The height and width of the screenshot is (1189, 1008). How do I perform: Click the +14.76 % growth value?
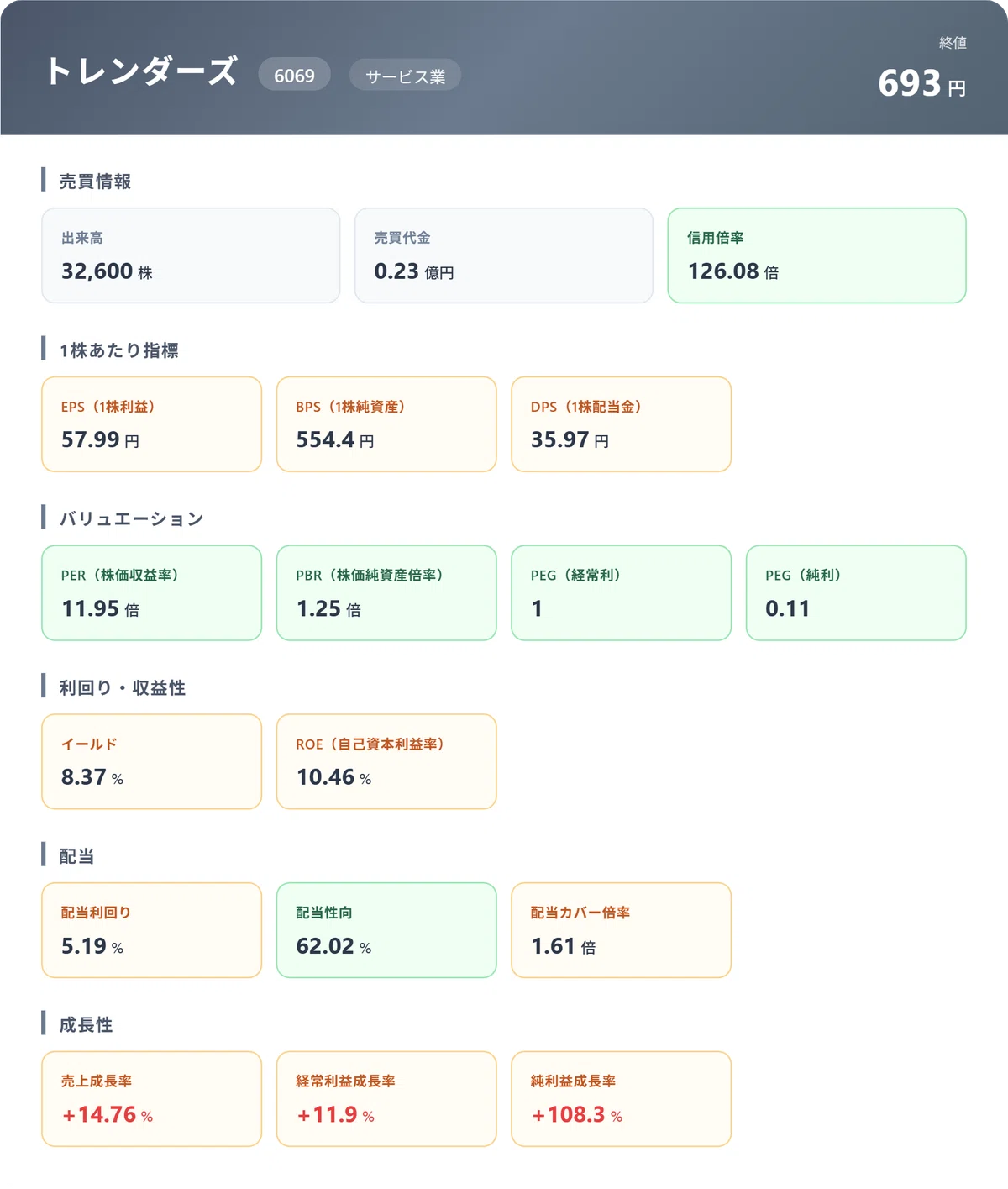click(x=107, y=1115)
